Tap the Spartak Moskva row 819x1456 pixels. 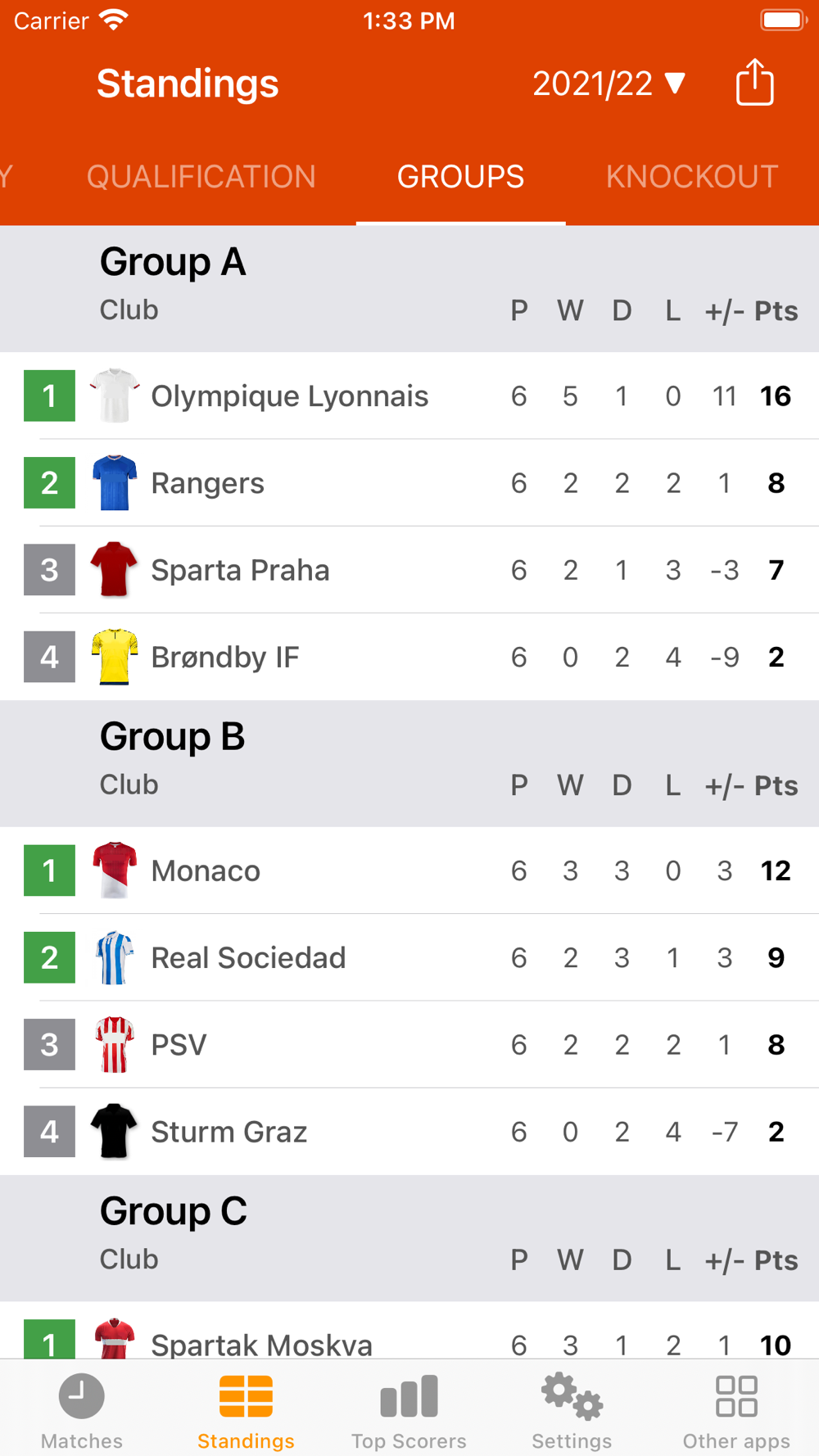(x=409, y=1332)
